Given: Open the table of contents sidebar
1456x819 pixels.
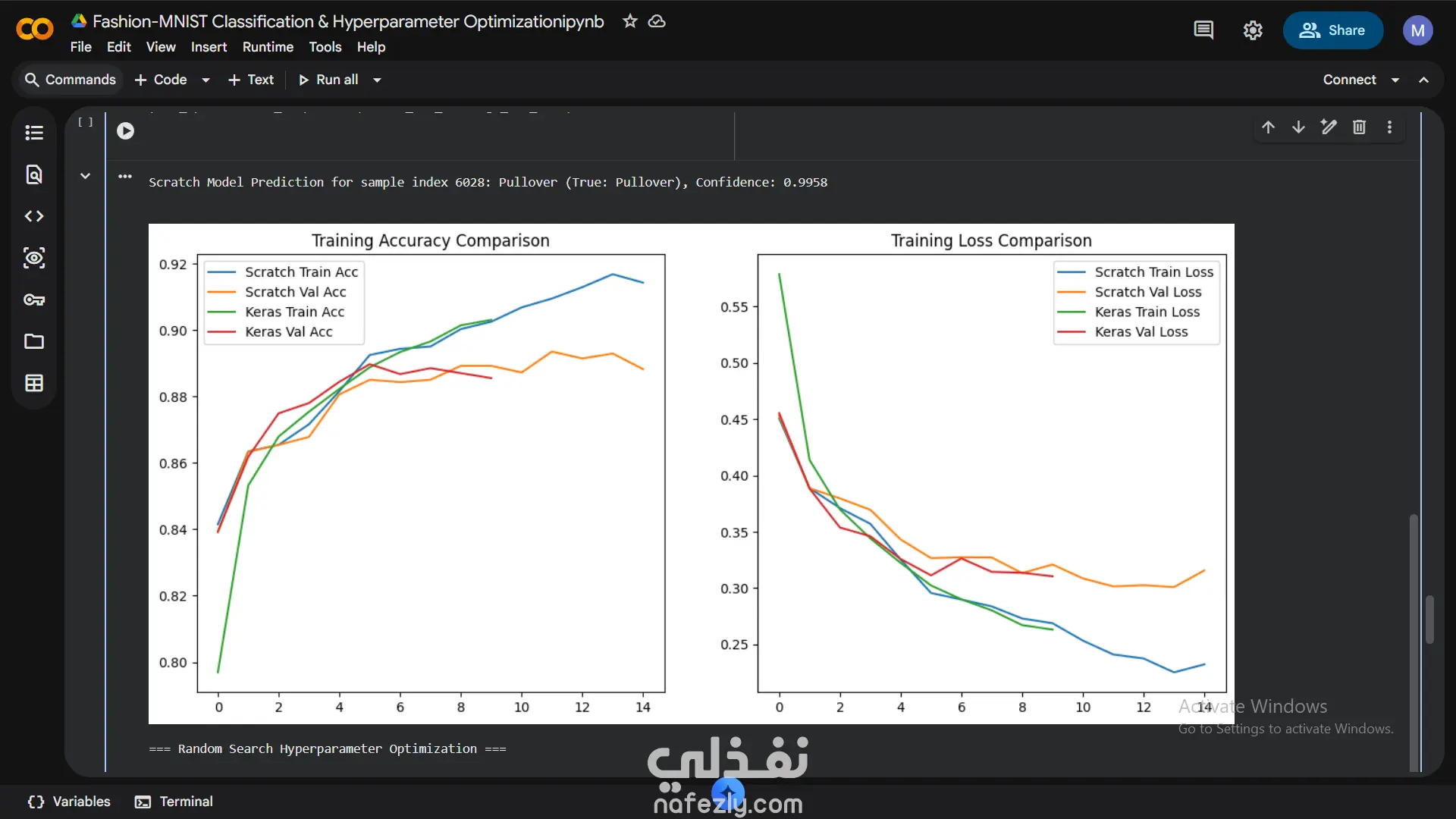Looking at the screenshot, I should [34, 133].
